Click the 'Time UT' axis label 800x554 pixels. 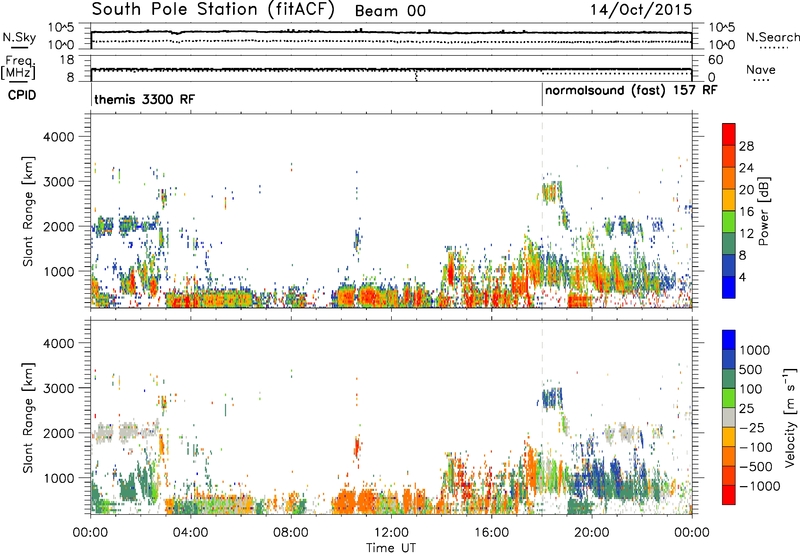[391, 547]
